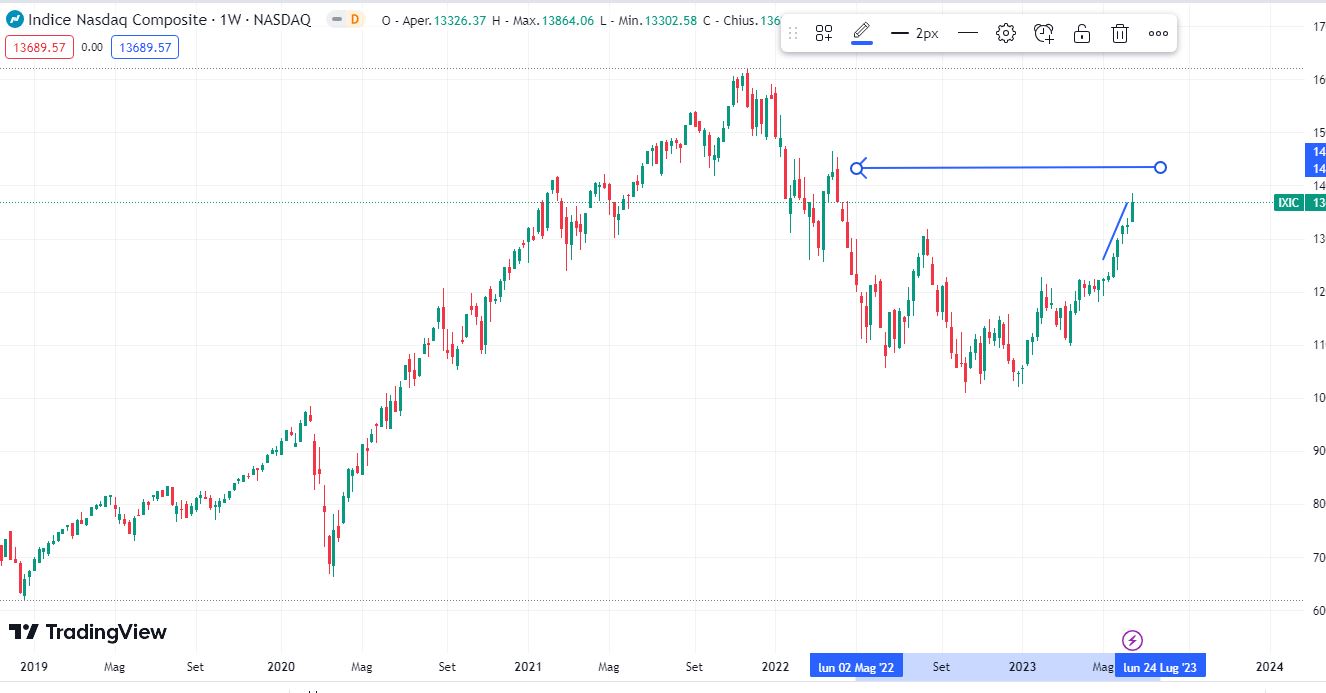This screenshot has width=1326, height=693.
Task: Click the 2019 label on time axis
Action: pyautogui.click(x=34, y=666)
